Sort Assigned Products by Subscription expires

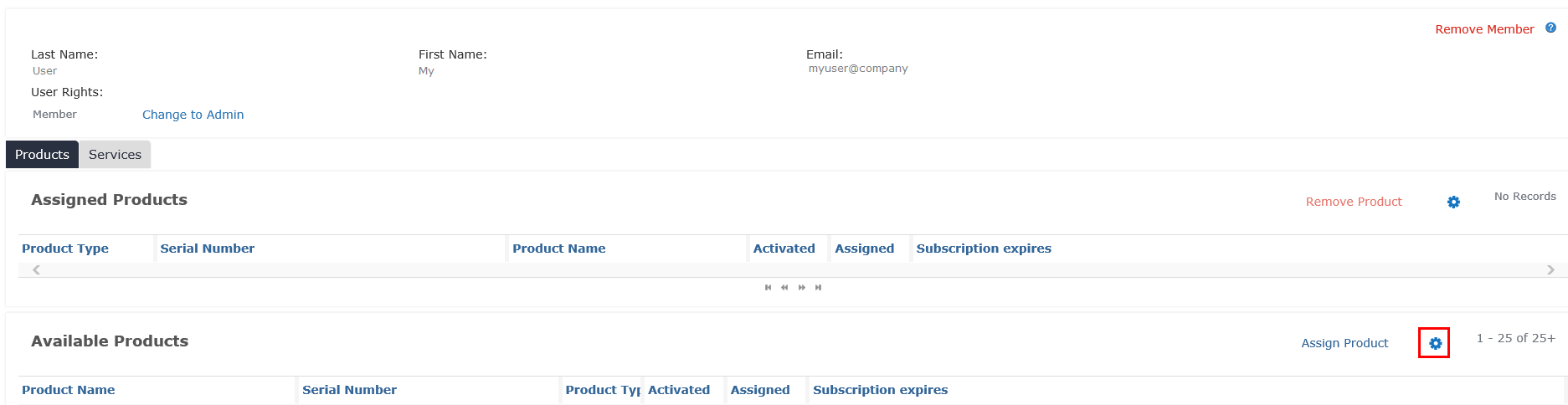pyautogui.click(x=984, y=249)
